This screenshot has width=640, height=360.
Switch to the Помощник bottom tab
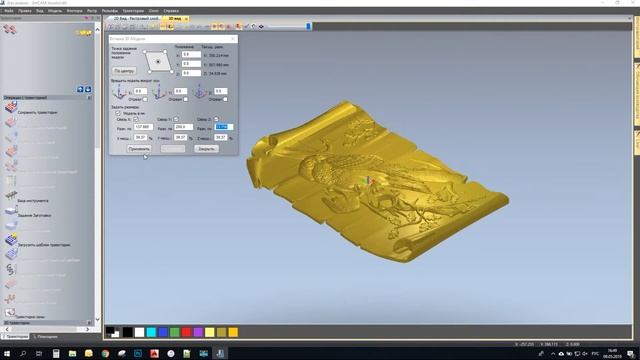(x=47, y=337)
